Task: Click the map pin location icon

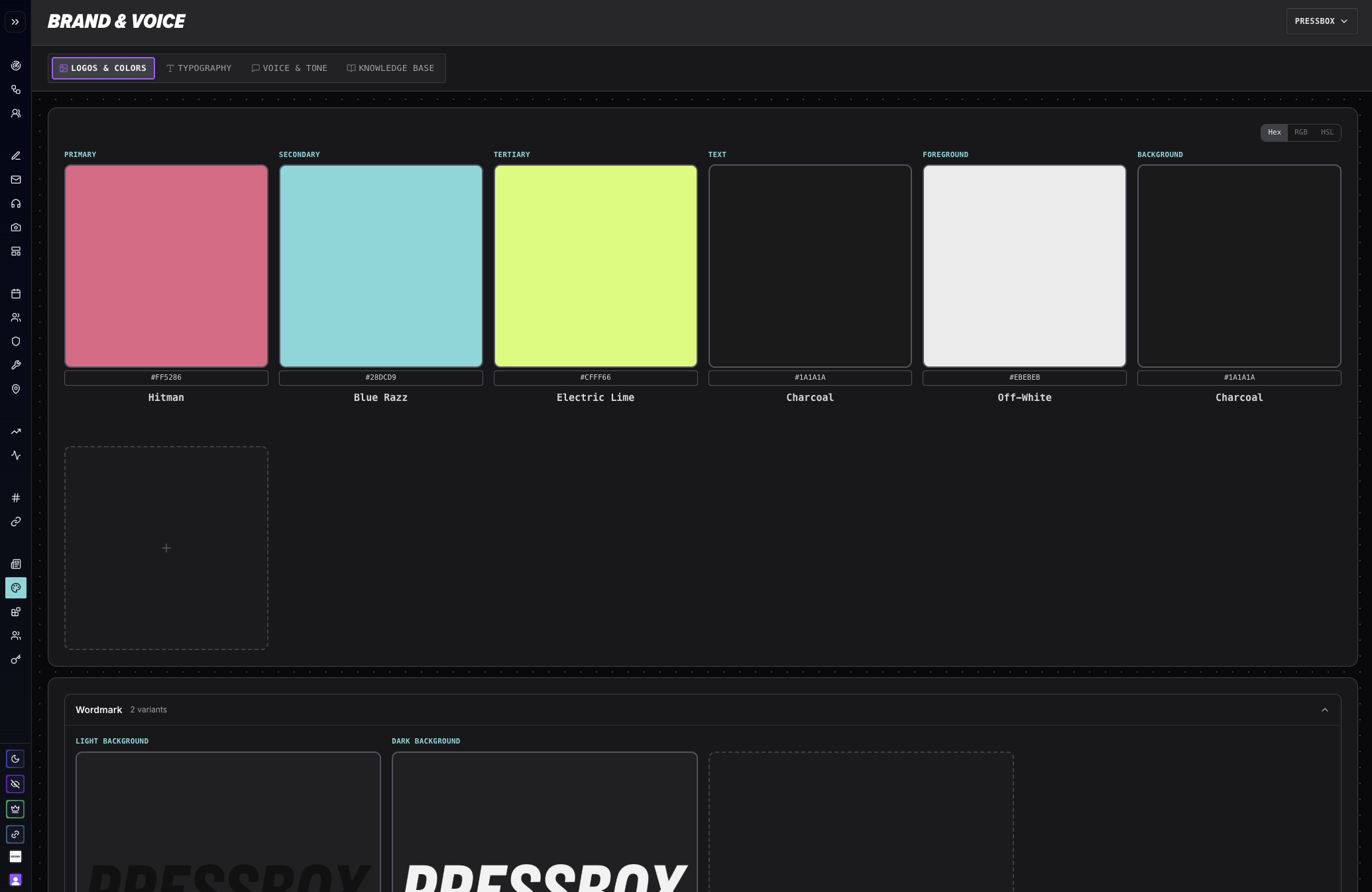Action: tap(16, 389)
